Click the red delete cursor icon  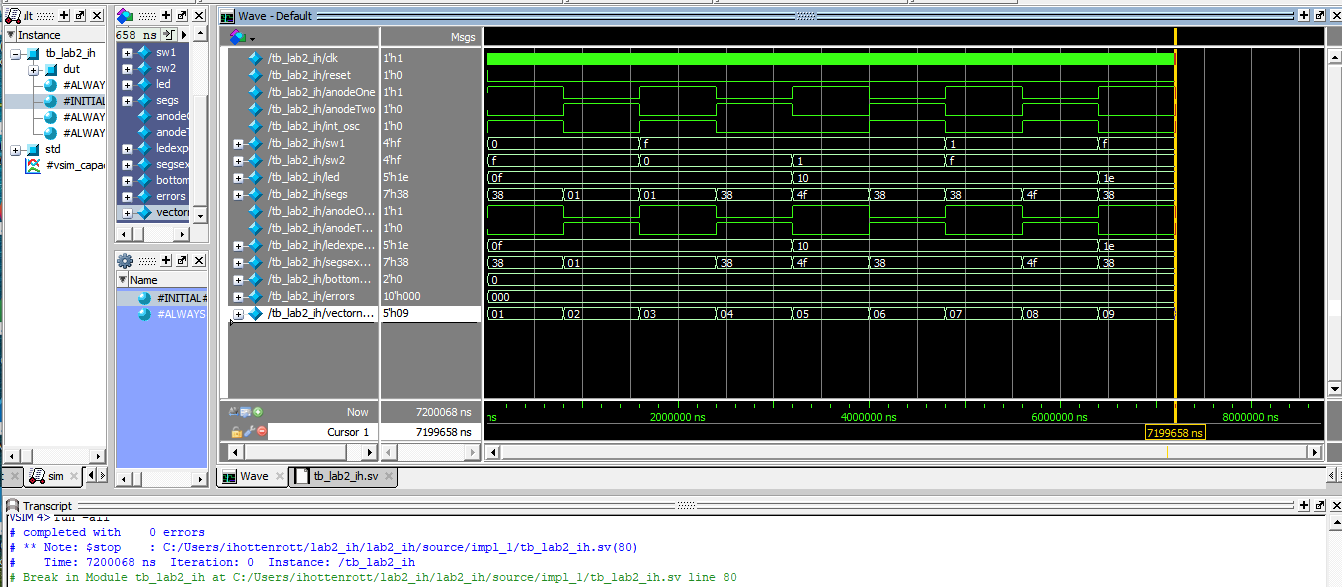pos(261,432)
